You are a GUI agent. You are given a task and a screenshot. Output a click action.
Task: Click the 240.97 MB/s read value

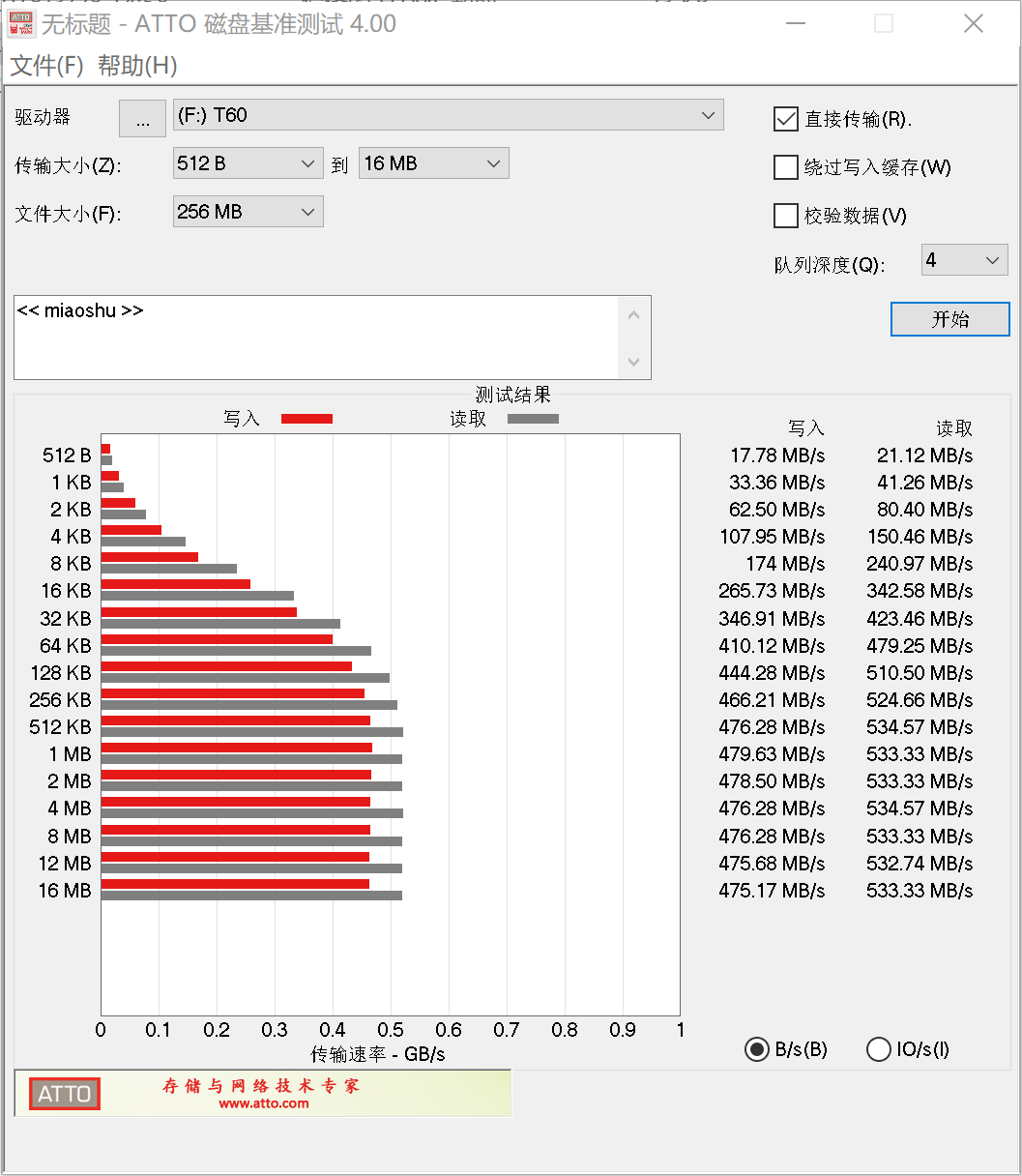point(920,564)
